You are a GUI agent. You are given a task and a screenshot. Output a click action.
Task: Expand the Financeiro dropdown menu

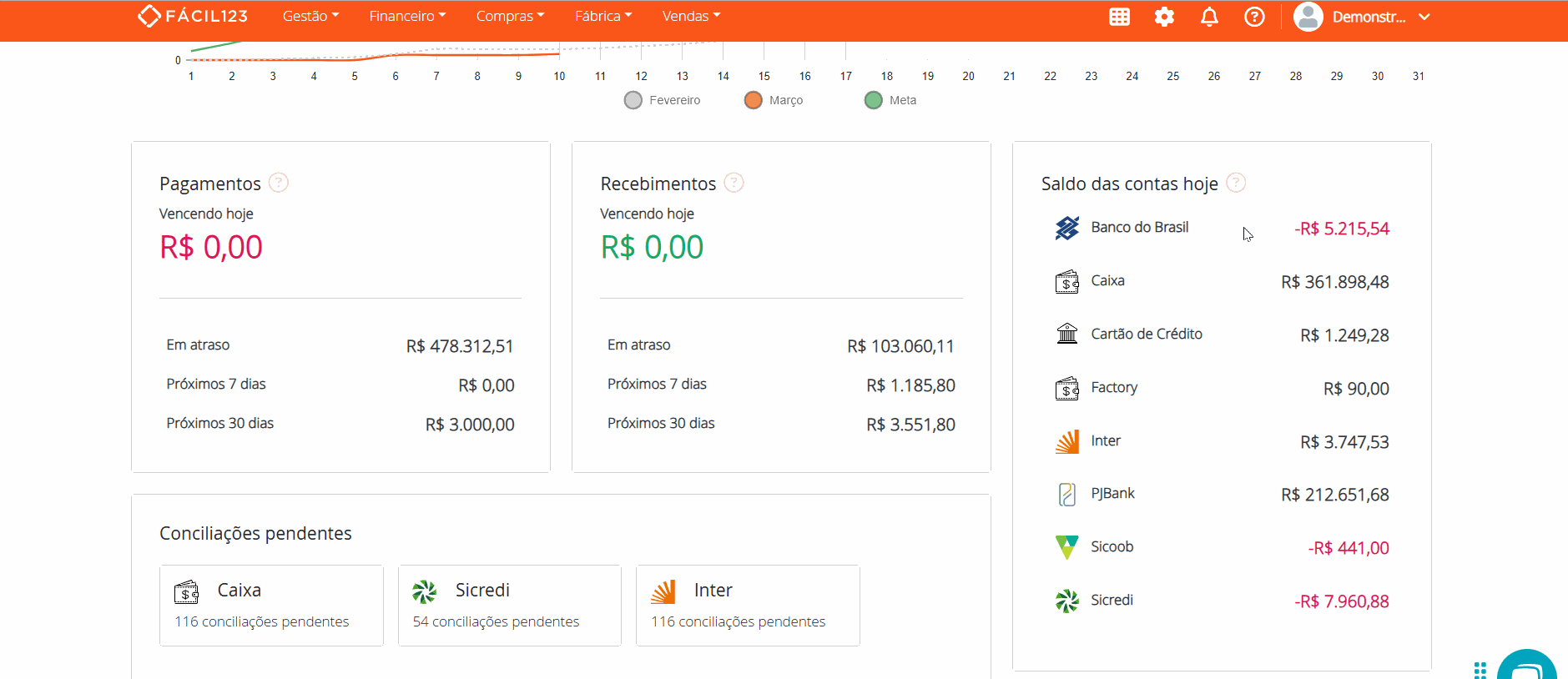pyautogui.click(x=407, y=16)
